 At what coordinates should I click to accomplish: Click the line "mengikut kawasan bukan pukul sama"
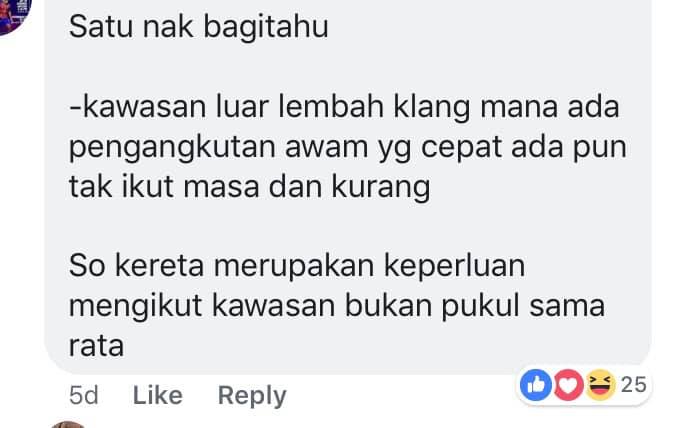click(337, 306)
